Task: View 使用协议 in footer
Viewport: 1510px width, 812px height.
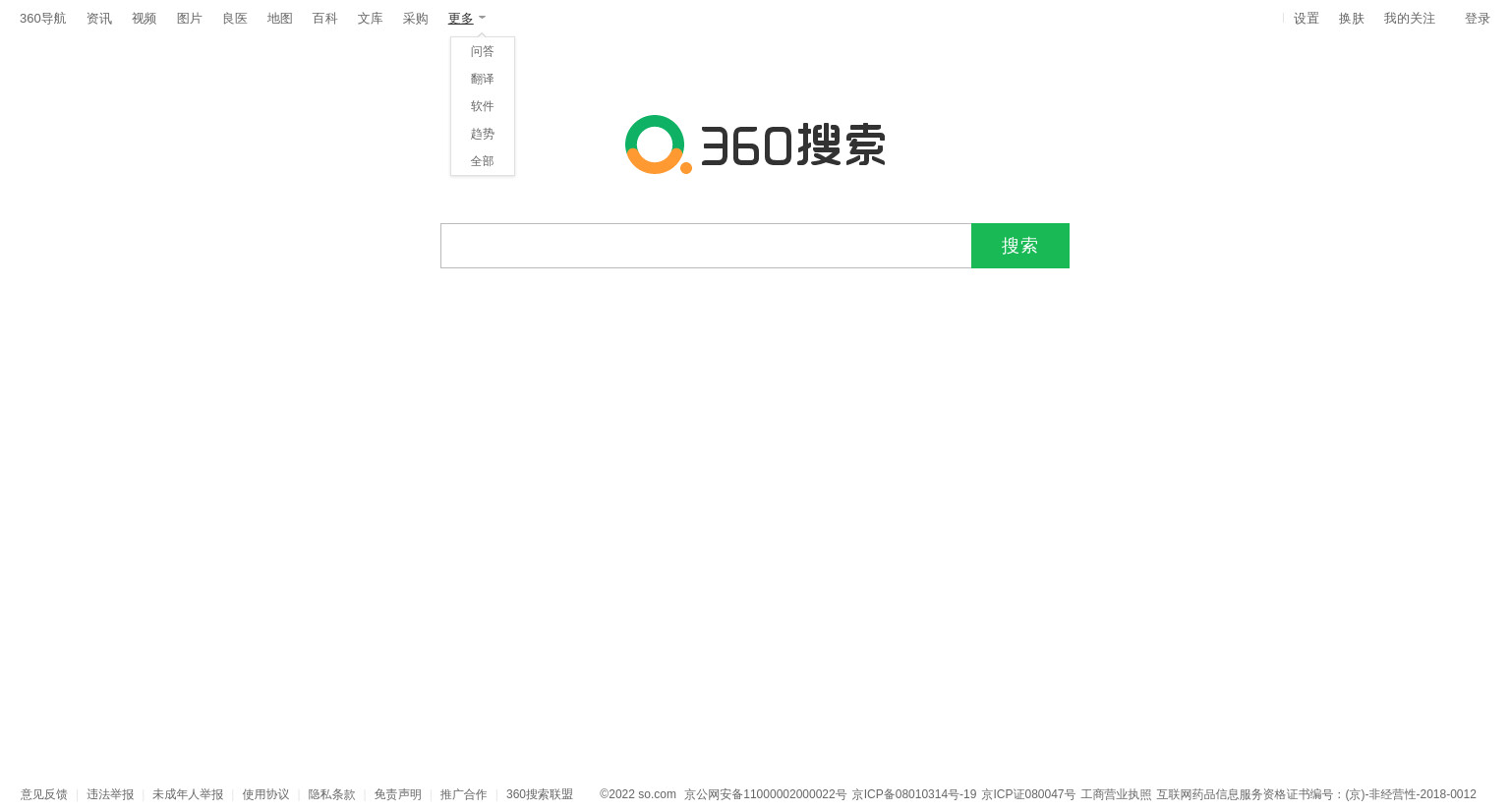Action: click(x=265, y=794)
